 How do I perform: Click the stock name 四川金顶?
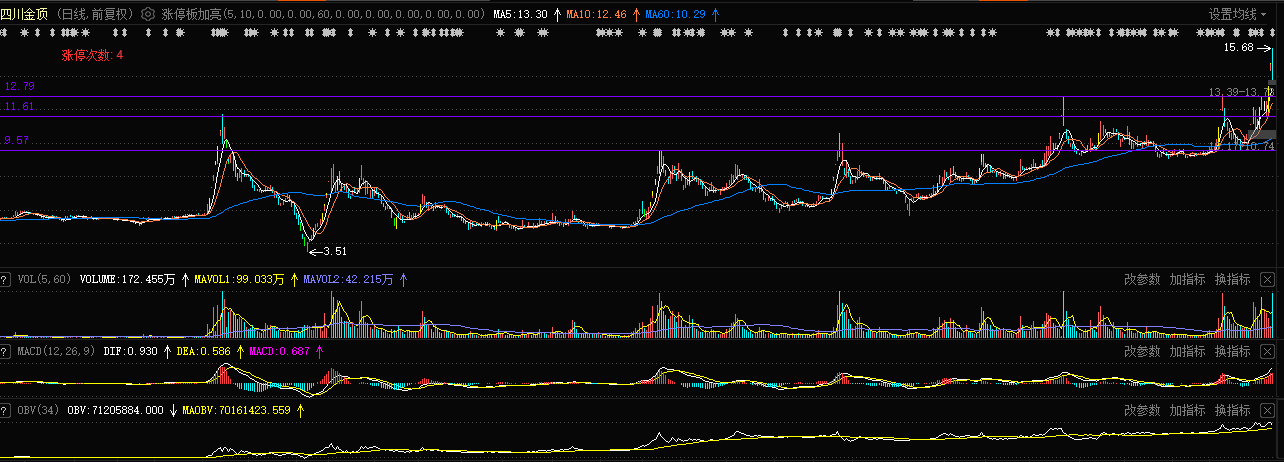tap(24, 14)
